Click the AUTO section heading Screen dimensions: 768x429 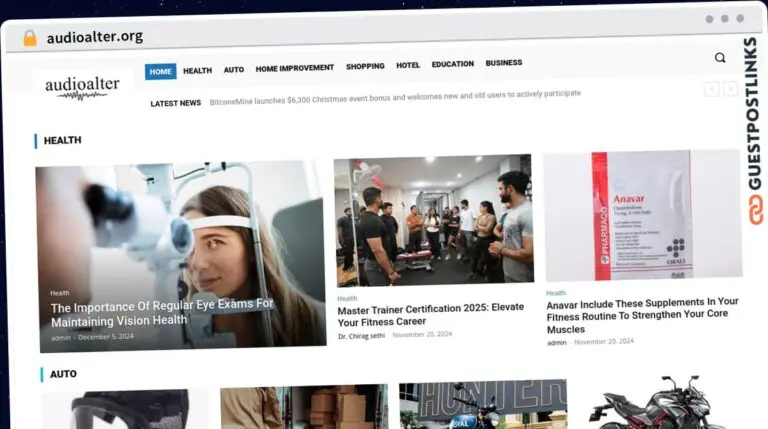pyautogui.click(x=63, y=374)
